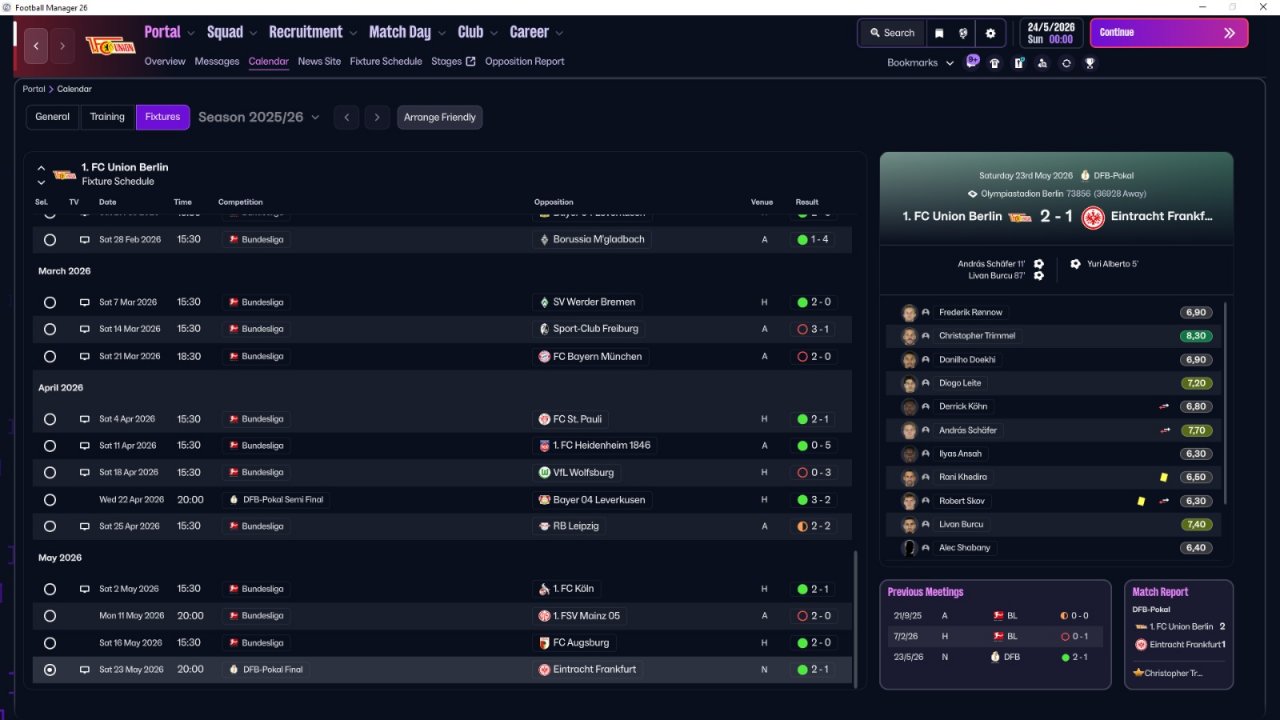Toggle the 1. FC Union Berlin schedule switcher chevrons

tap(41, 175)
